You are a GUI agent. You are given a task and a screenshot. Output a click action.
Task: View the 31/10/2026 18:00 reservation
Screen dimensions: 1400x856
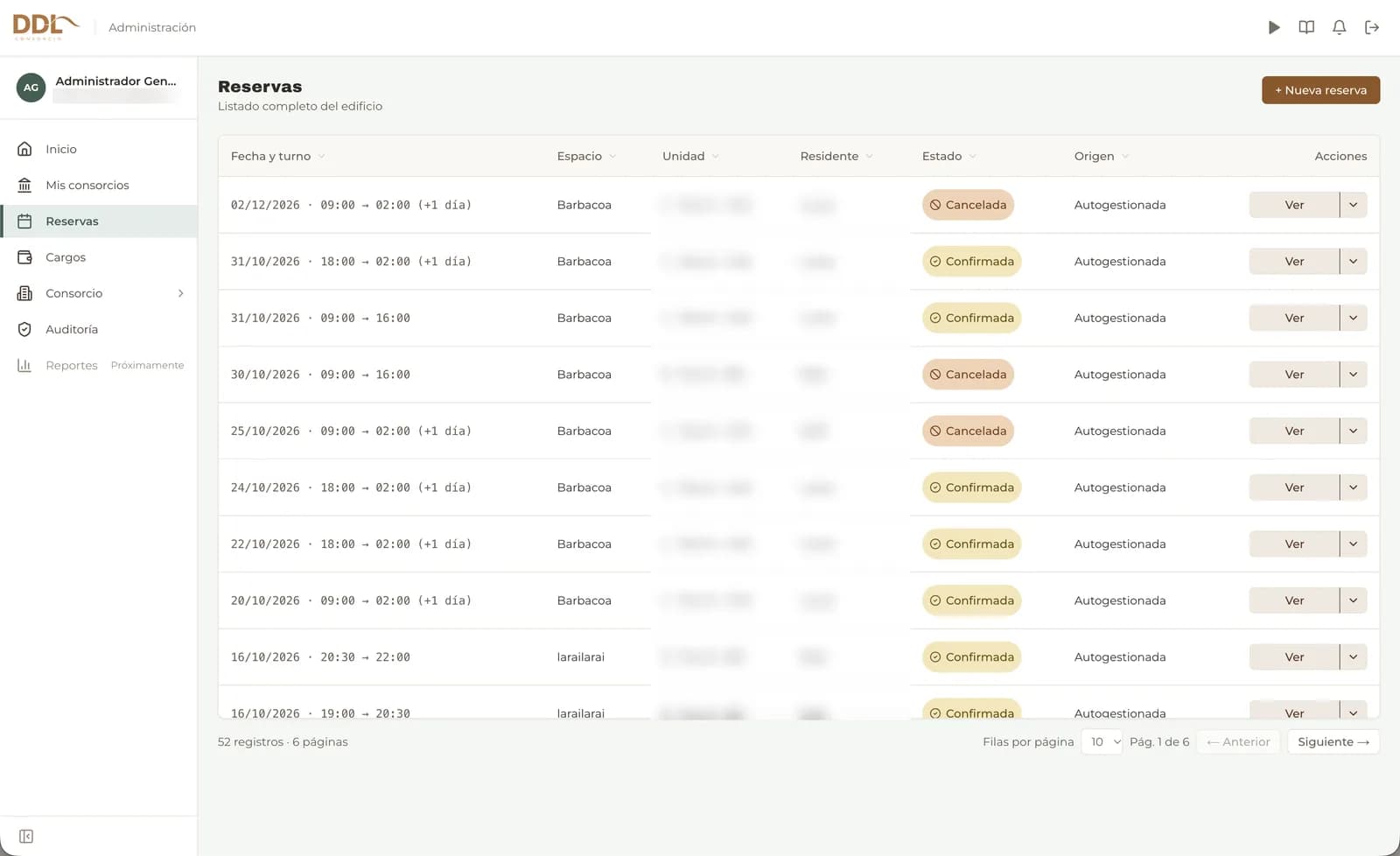click(1294, 262)
